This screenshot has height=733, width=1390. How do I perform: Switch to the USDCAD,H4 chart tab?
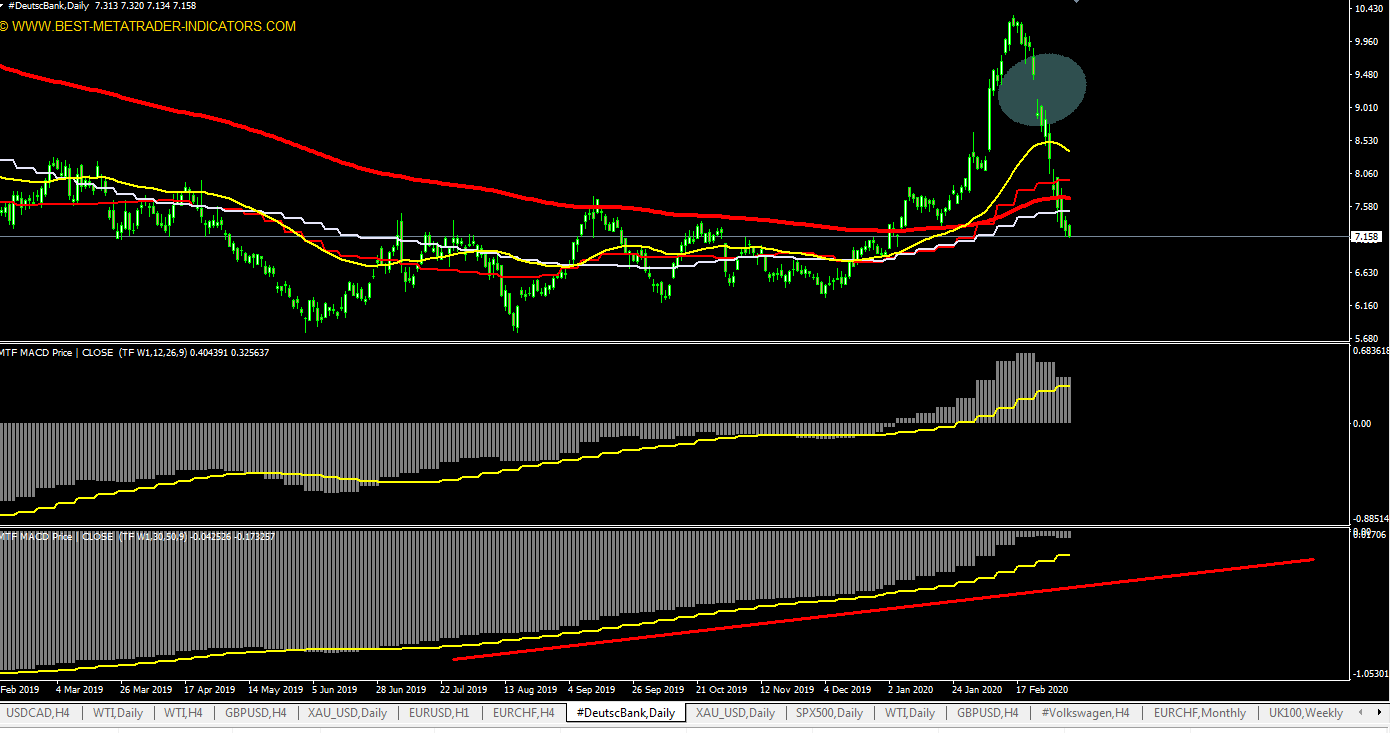click(38, 713)
